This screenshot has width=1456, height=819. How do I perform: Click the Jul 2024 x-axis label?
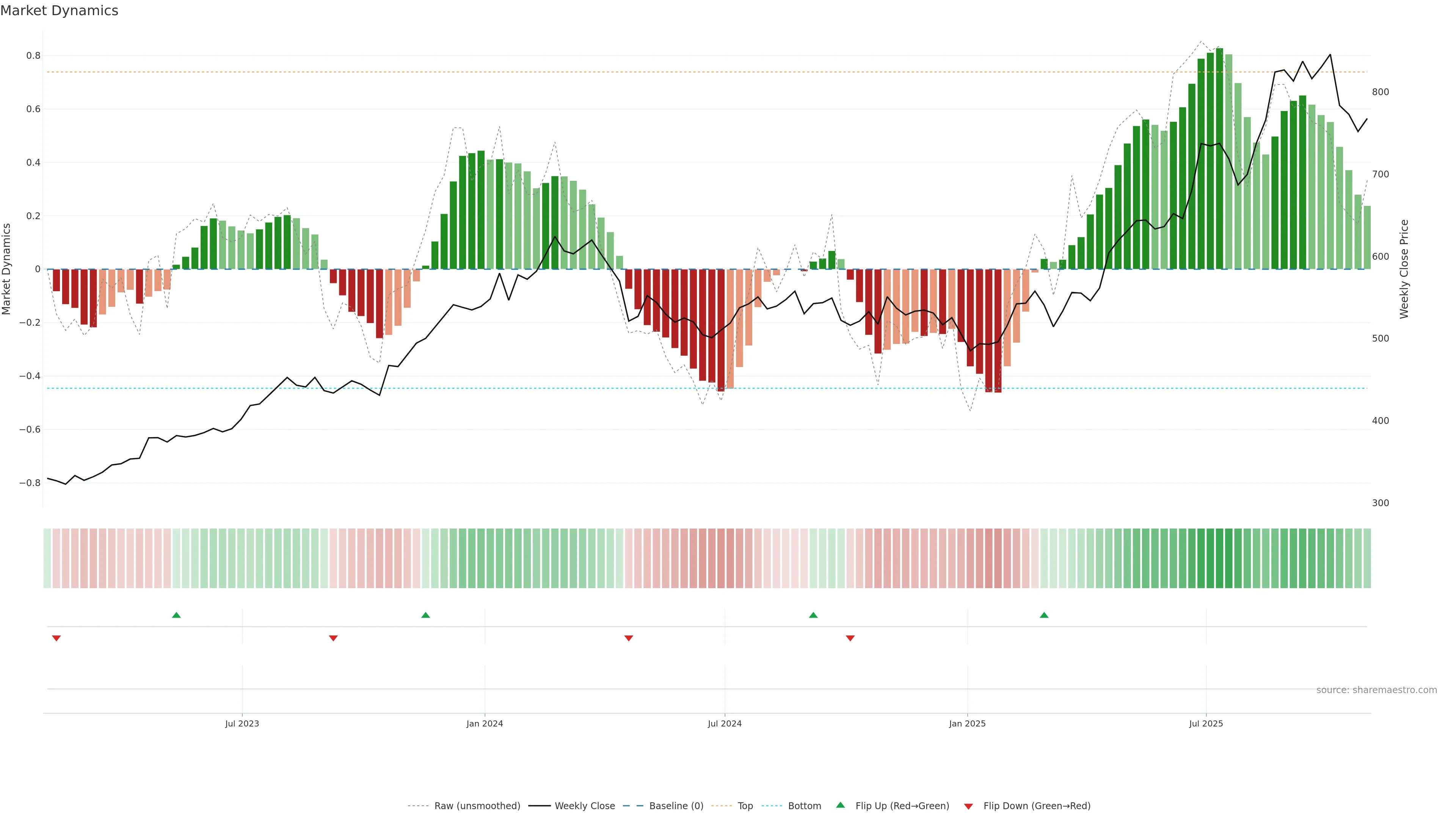click(725, 723)
